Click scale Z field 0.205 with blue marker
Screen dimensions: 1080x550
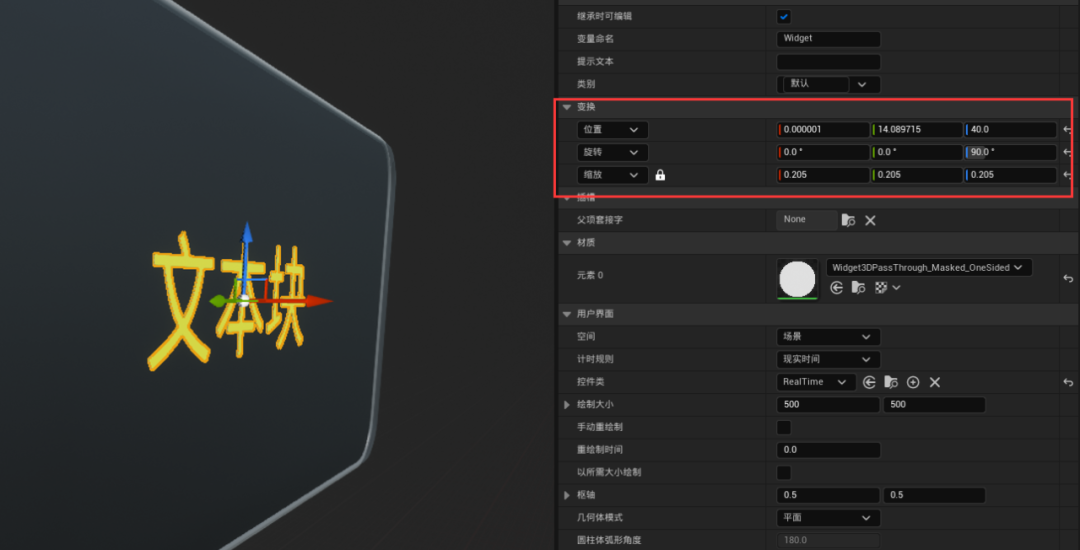[x=1010, y=175]
